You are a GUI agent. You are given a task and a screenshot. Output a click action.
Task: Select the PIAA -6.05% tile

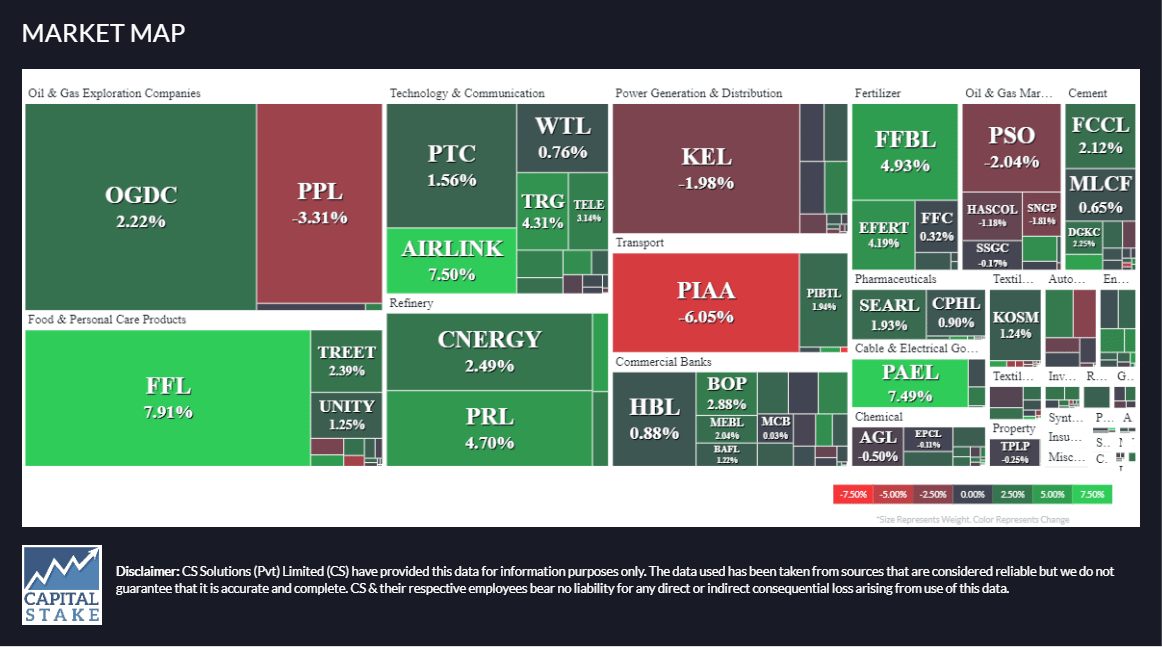coord(706,302)
